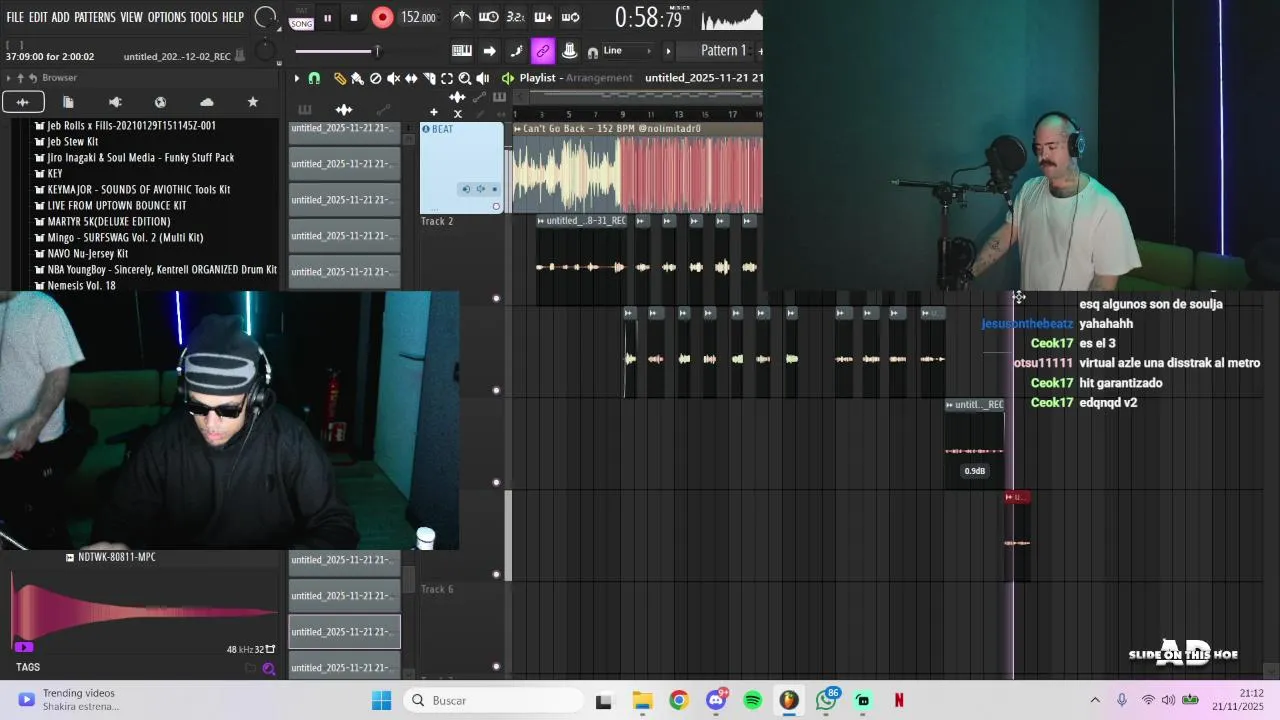
Task: Select Pattern 1 in the pattern picker
Action: pos(723,51)
